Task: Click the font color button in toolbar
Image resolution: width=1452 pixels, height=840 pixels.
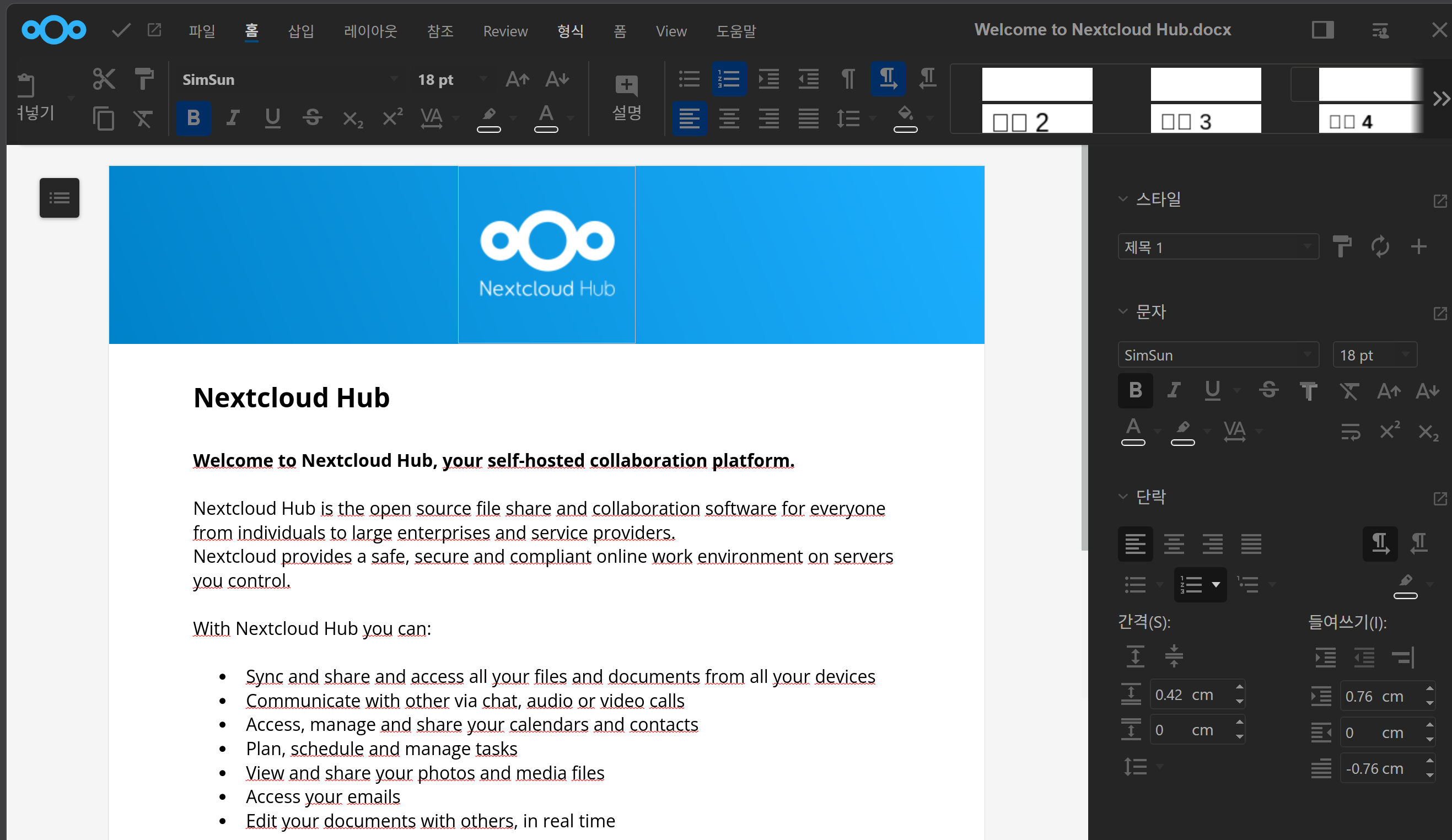Action: pyautogui.click(x=546, y=118)
